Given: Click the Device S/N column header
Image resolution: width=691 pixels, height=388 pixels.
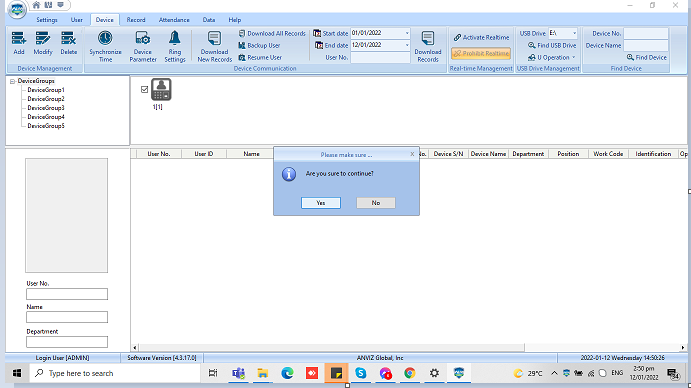Looking at the screenshot, I should tap(448, 154).
